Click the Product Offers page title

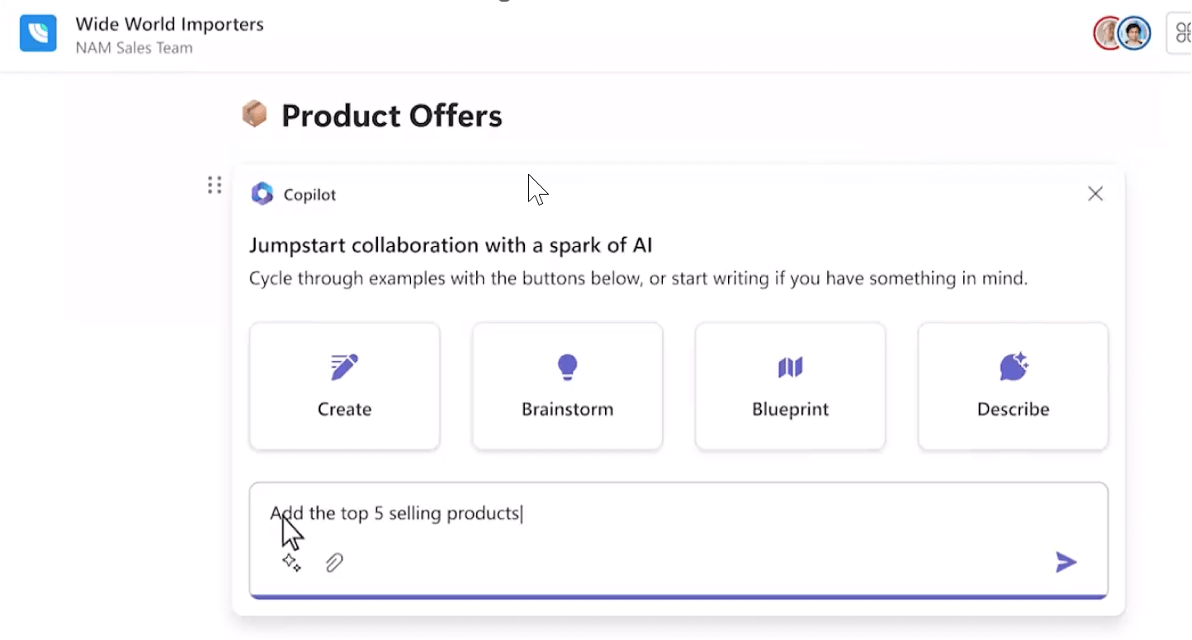392,116
